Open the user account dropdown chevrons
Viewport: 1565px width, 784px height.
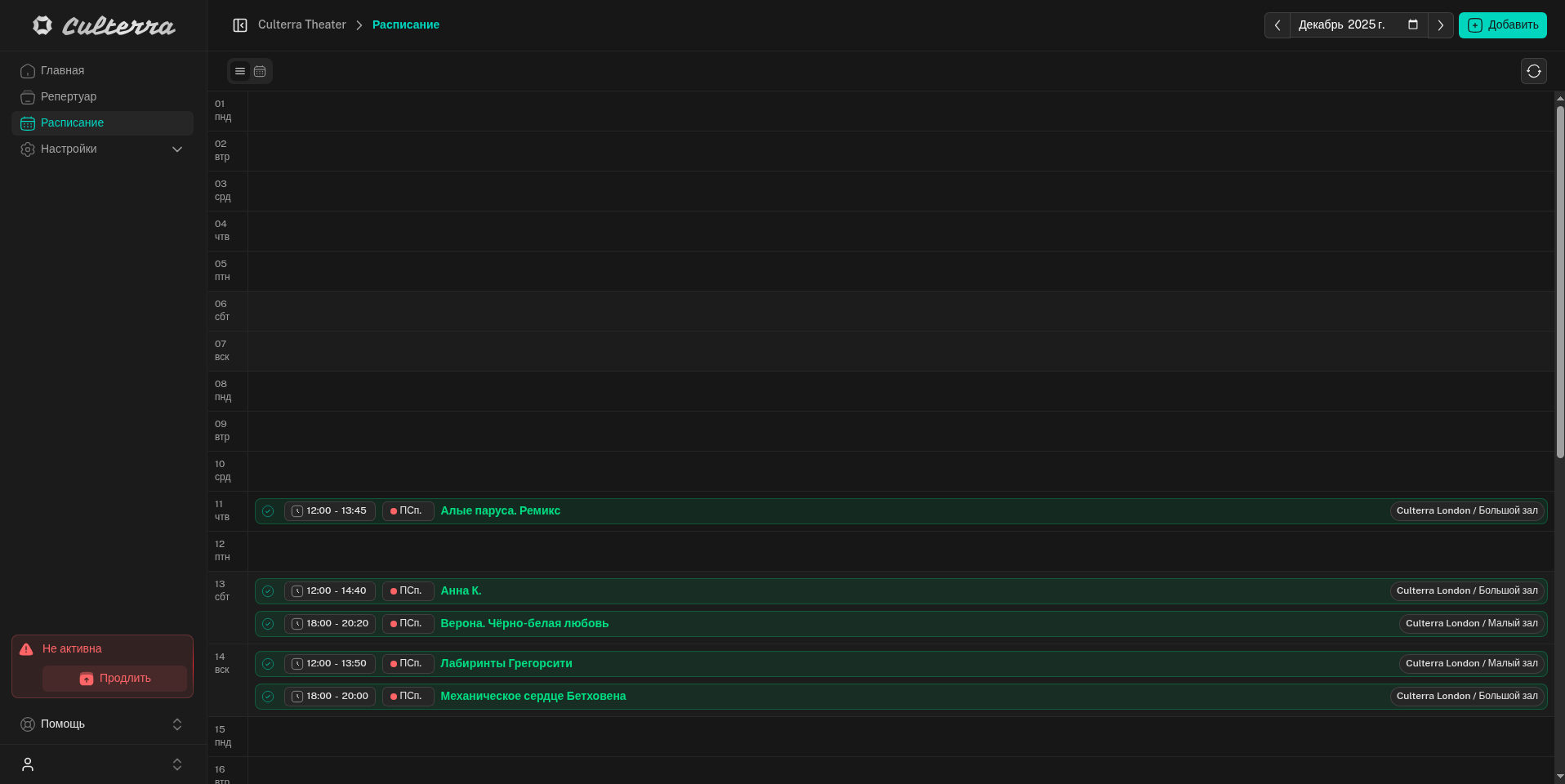point(177,764)
